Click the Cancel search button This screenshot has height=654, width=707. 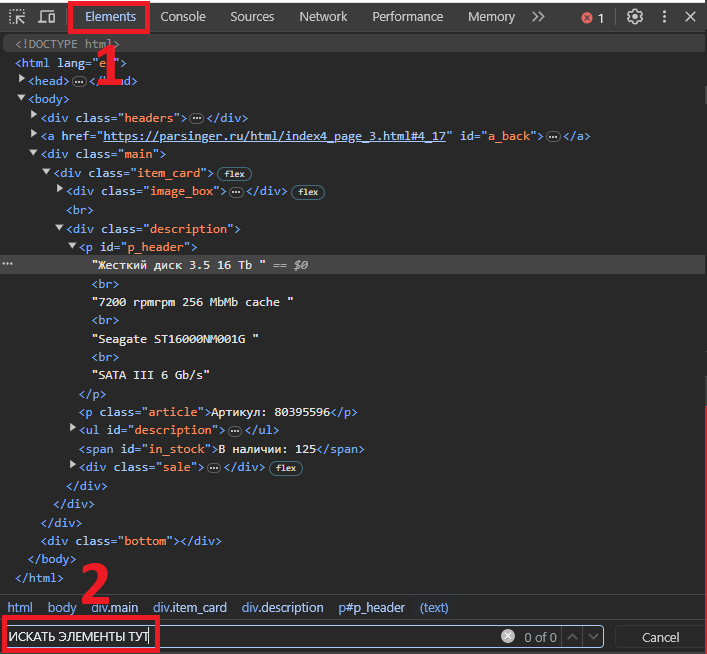[x=660, y=637]
